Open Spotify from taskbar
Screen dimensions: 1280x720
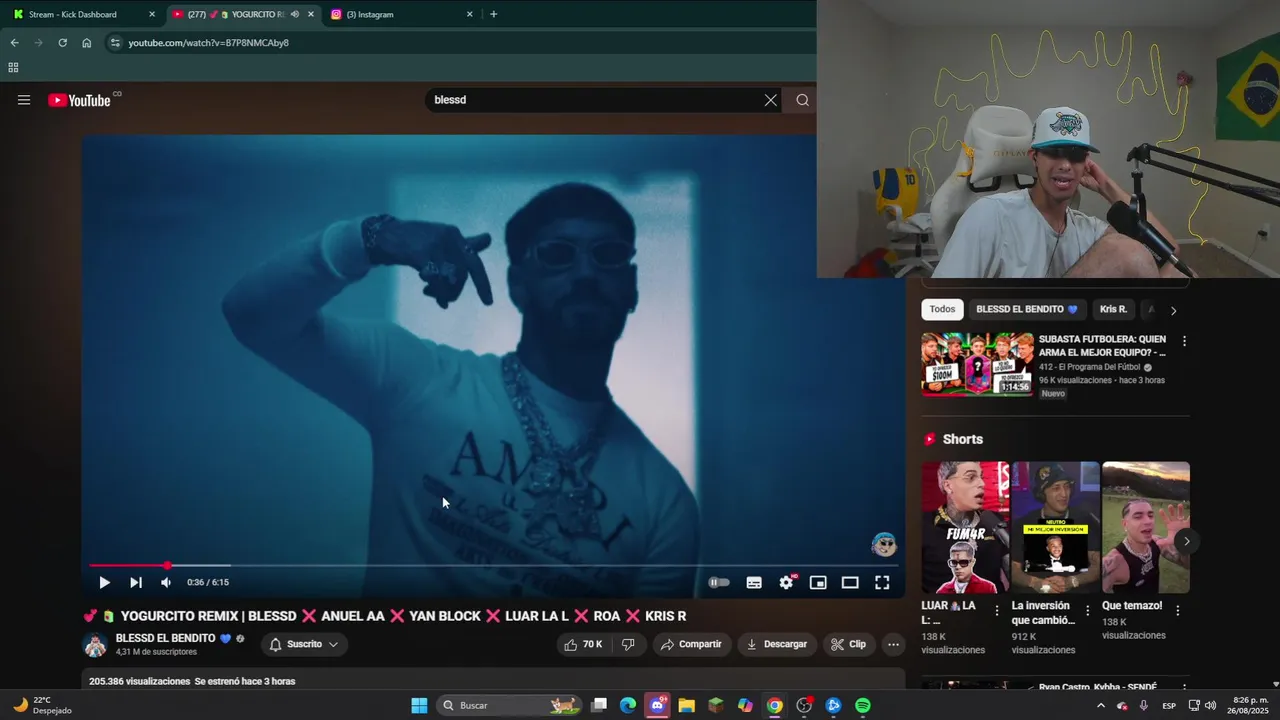pos(862,705)
